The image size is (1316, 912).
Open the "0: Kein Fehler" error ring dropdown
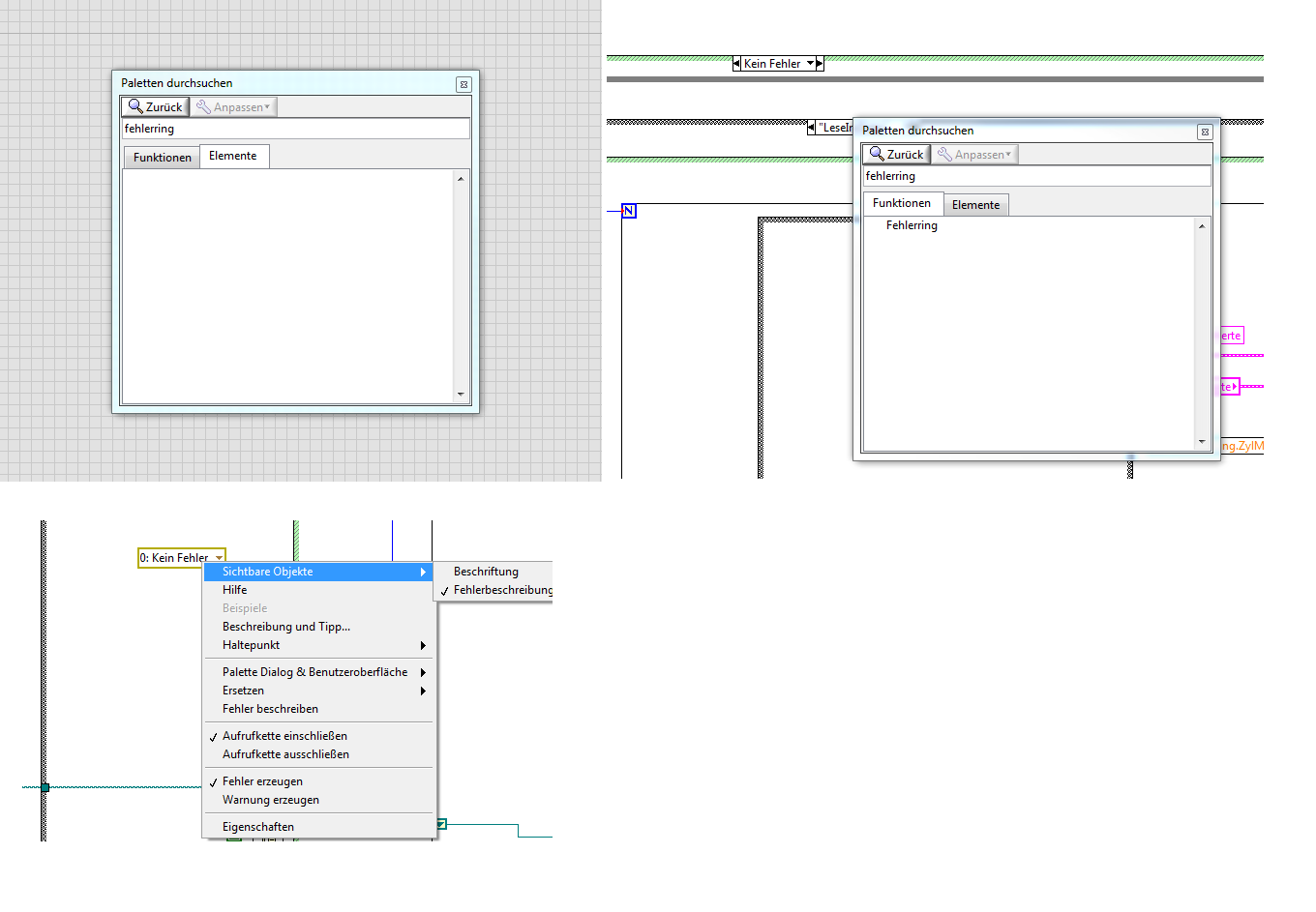(x=220, y=558)
